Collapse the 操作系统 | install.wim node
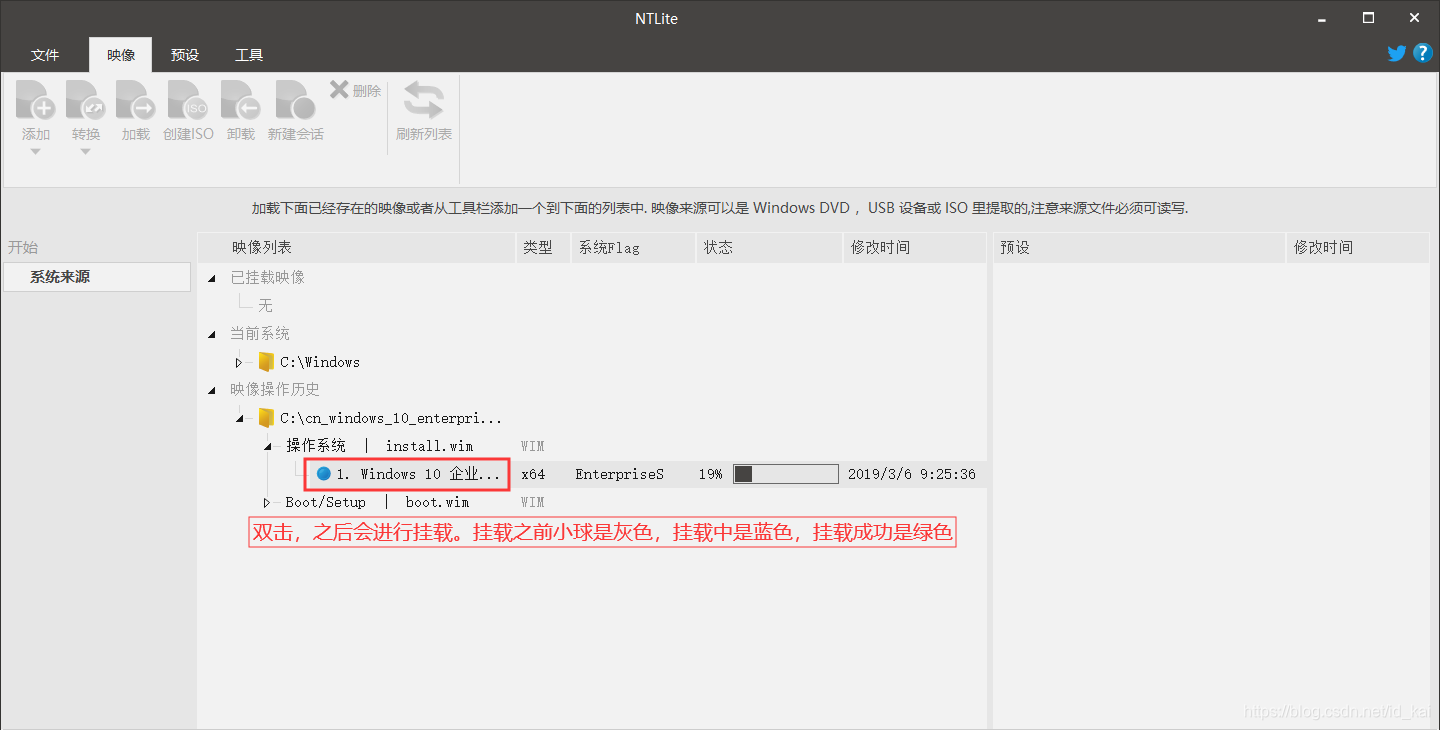1440x730 pixels. point(267,446)
